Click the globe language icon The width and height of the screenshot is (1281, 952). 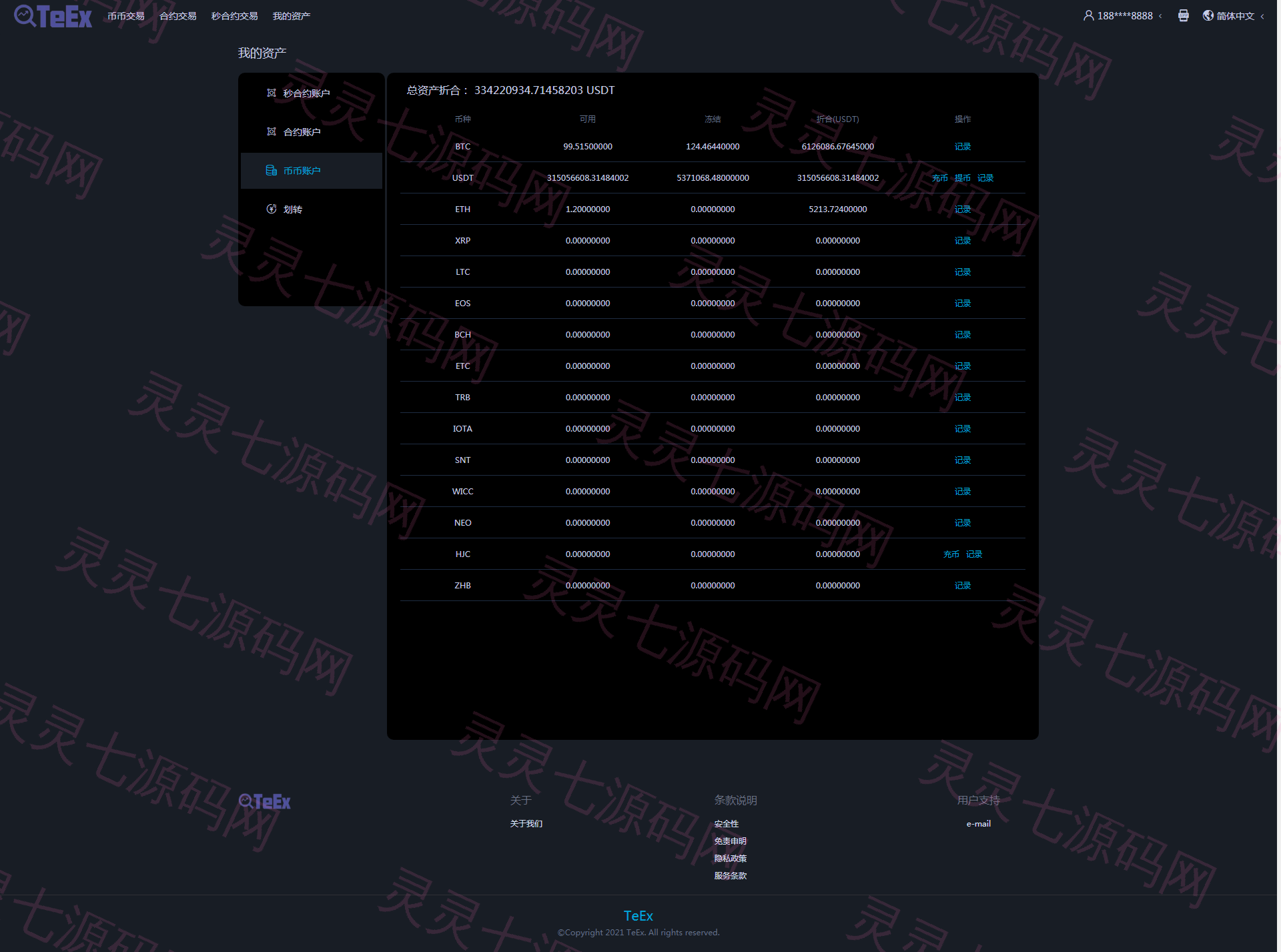[1208, 15]
